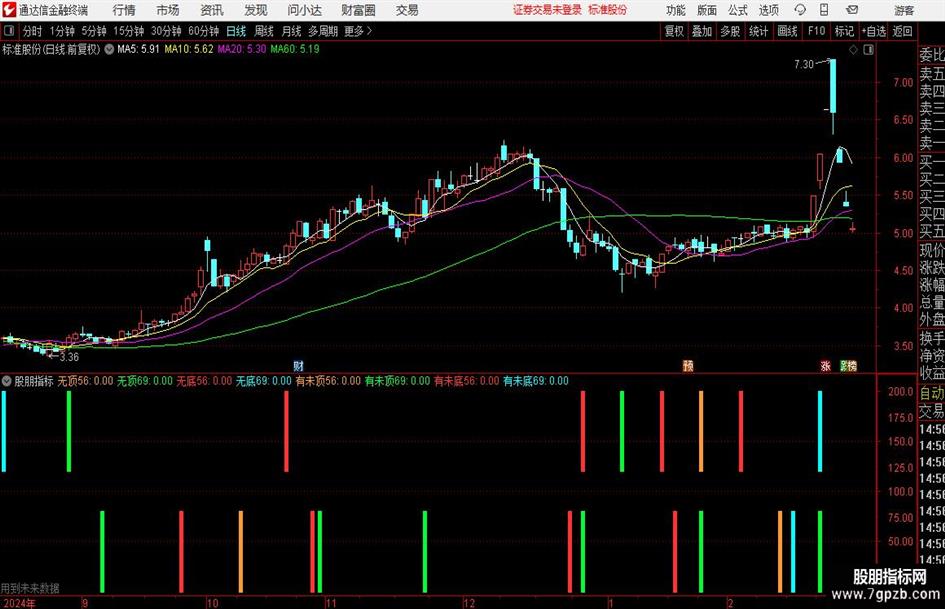Click the 3.36 low price label
The height and width of the screenshot is (609, 945).
tap(69, 357)
